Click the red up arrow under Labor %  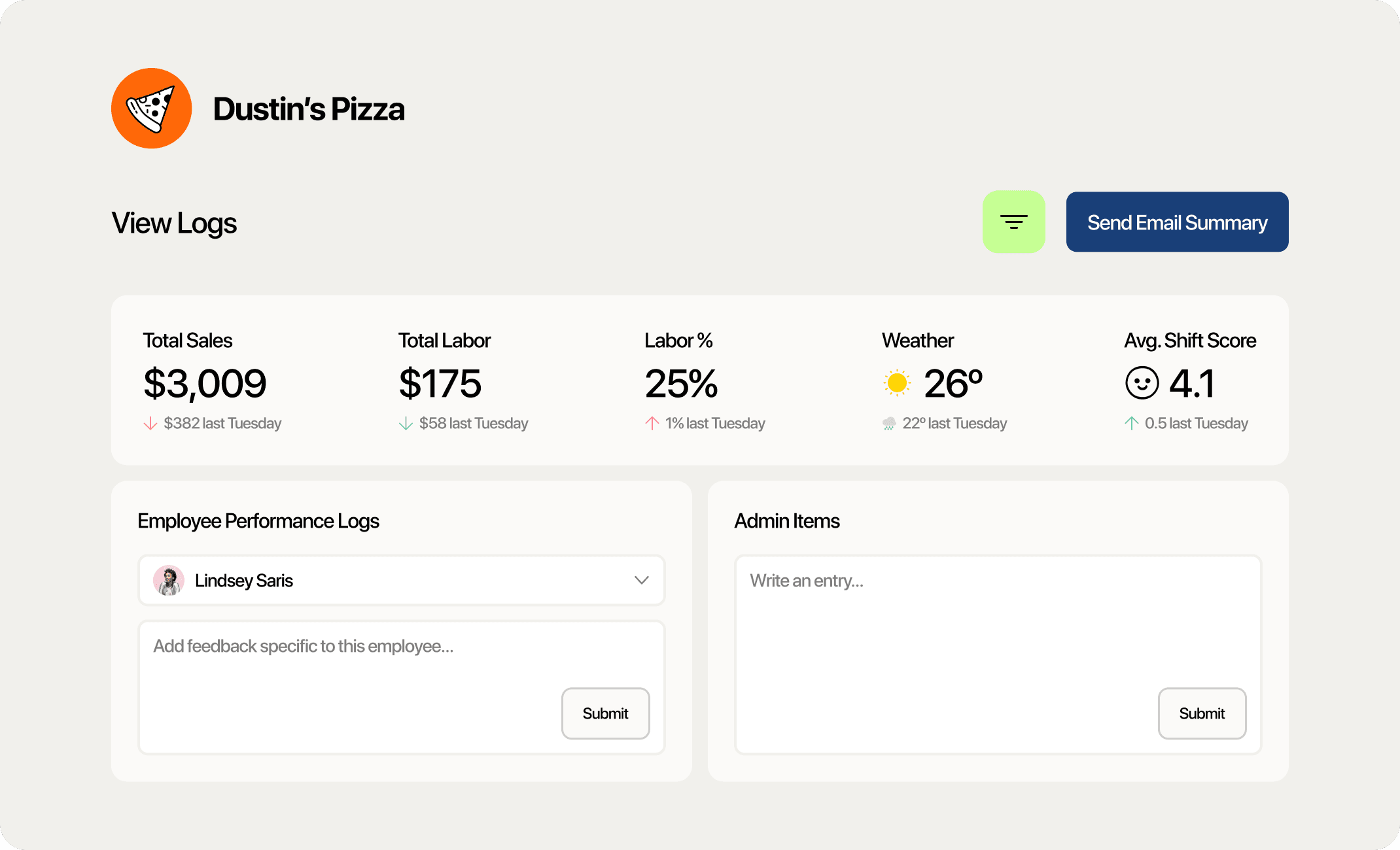pyautogui.click(x=652, y=424)
